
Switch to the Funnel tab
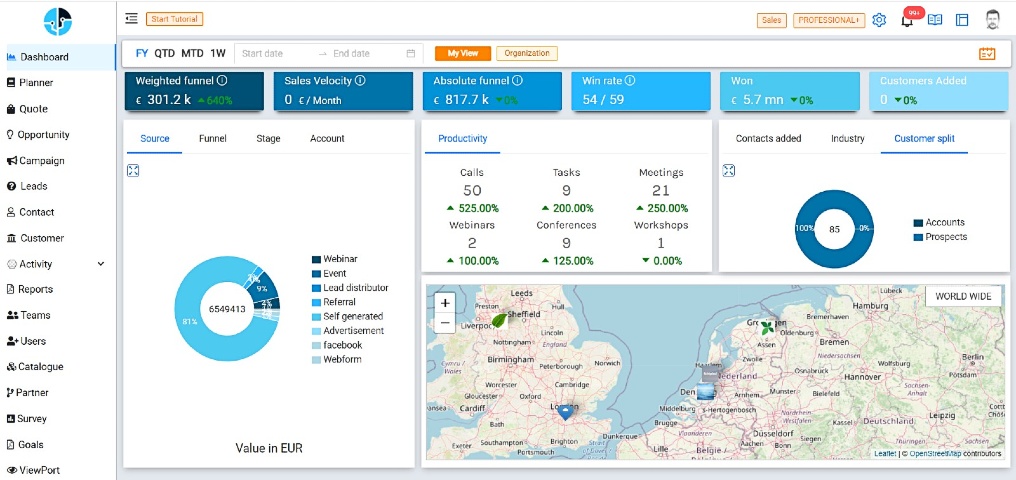(x=213, y=138)
